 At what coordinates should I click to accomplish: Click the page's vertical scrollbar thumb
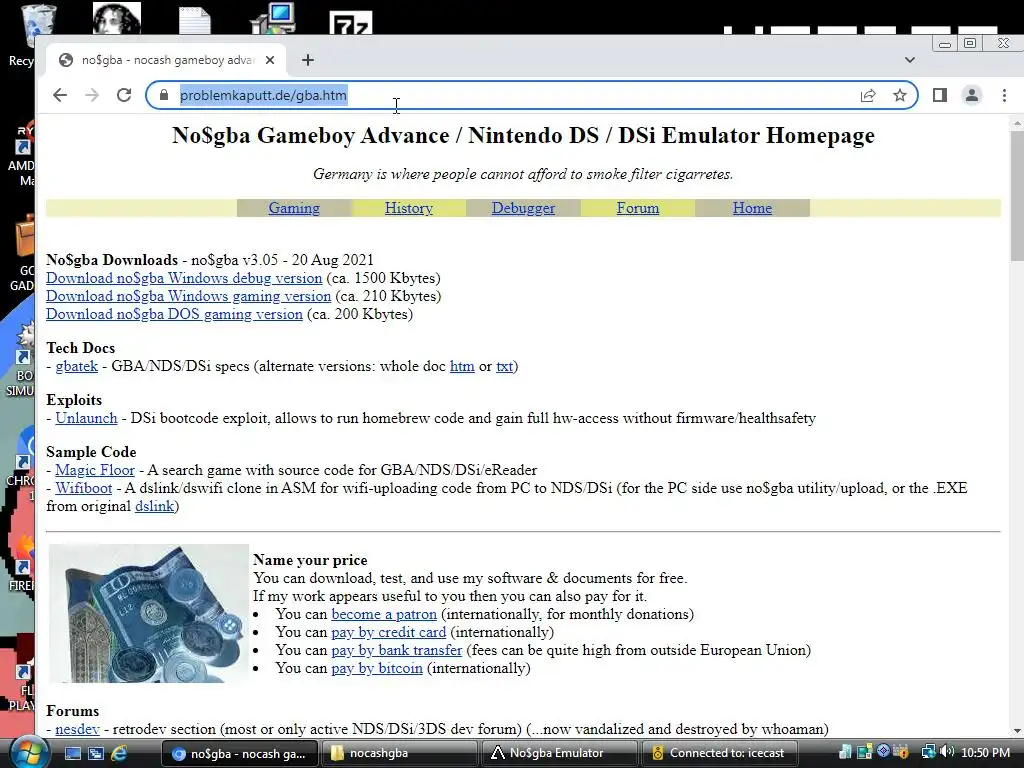click(x=1017, y=196)
